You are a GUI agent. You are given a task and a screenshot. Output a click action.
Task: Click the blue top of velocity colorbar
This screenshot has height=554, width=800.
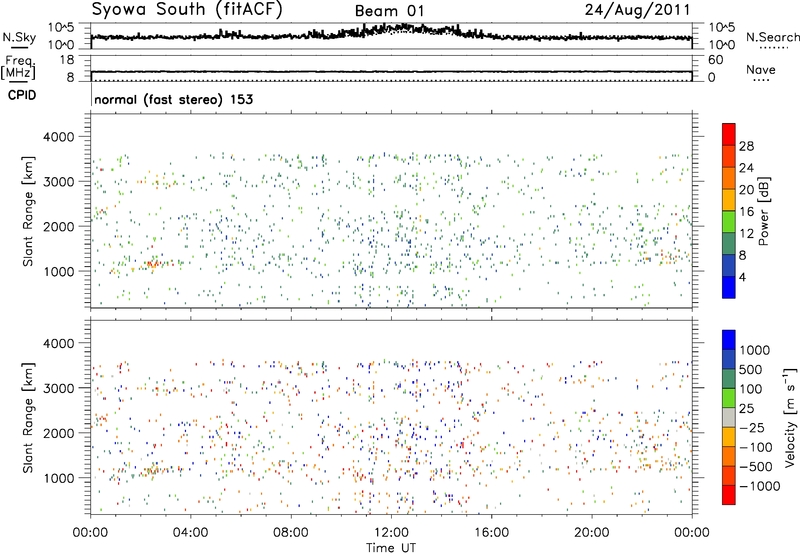pos(729,340)
